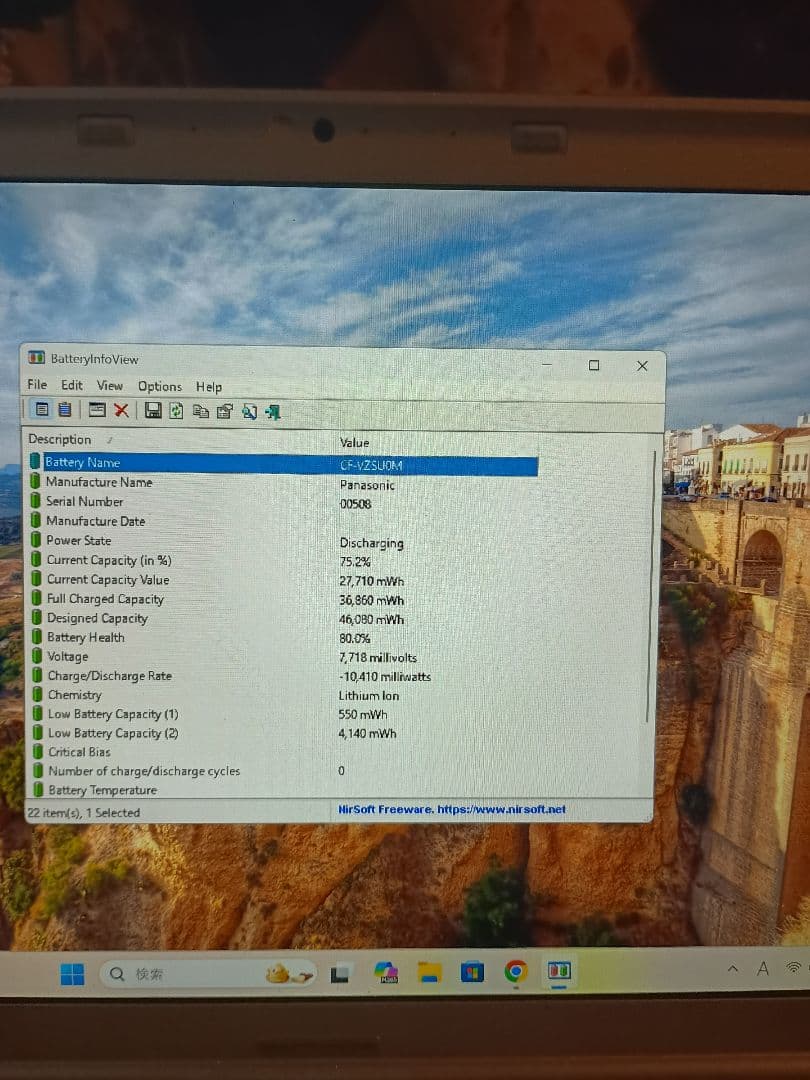
Task: Refresh battery data with green arrows icon
Action: click(176, 408)
